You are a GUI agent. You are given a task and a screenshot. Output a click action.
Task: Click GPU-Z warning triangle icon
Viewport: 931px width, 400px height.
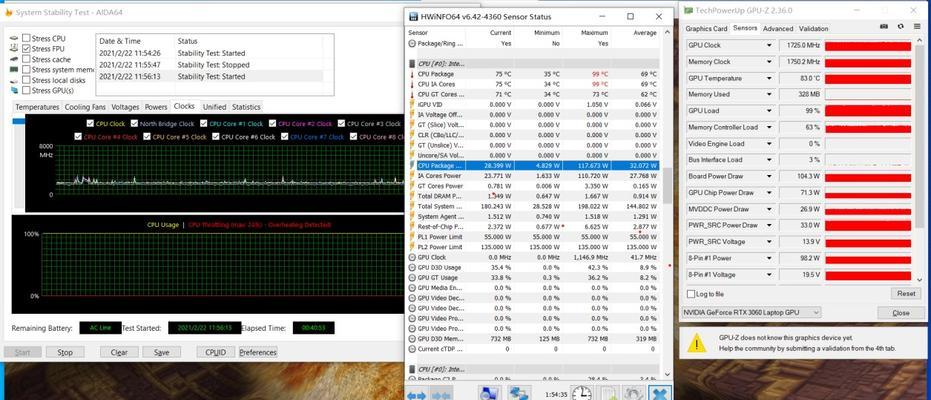[696, 342]
